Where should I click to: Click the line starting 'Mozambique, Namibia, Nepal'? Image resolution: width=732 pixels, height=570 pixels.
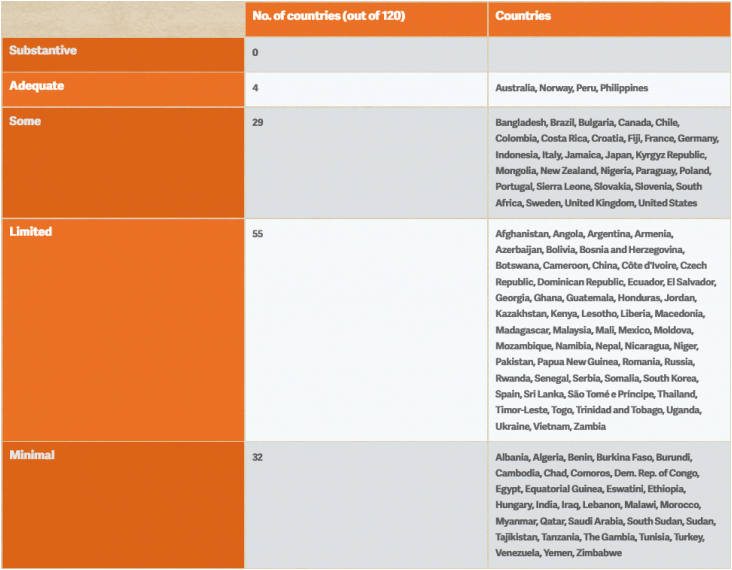[x=597, y=346]
